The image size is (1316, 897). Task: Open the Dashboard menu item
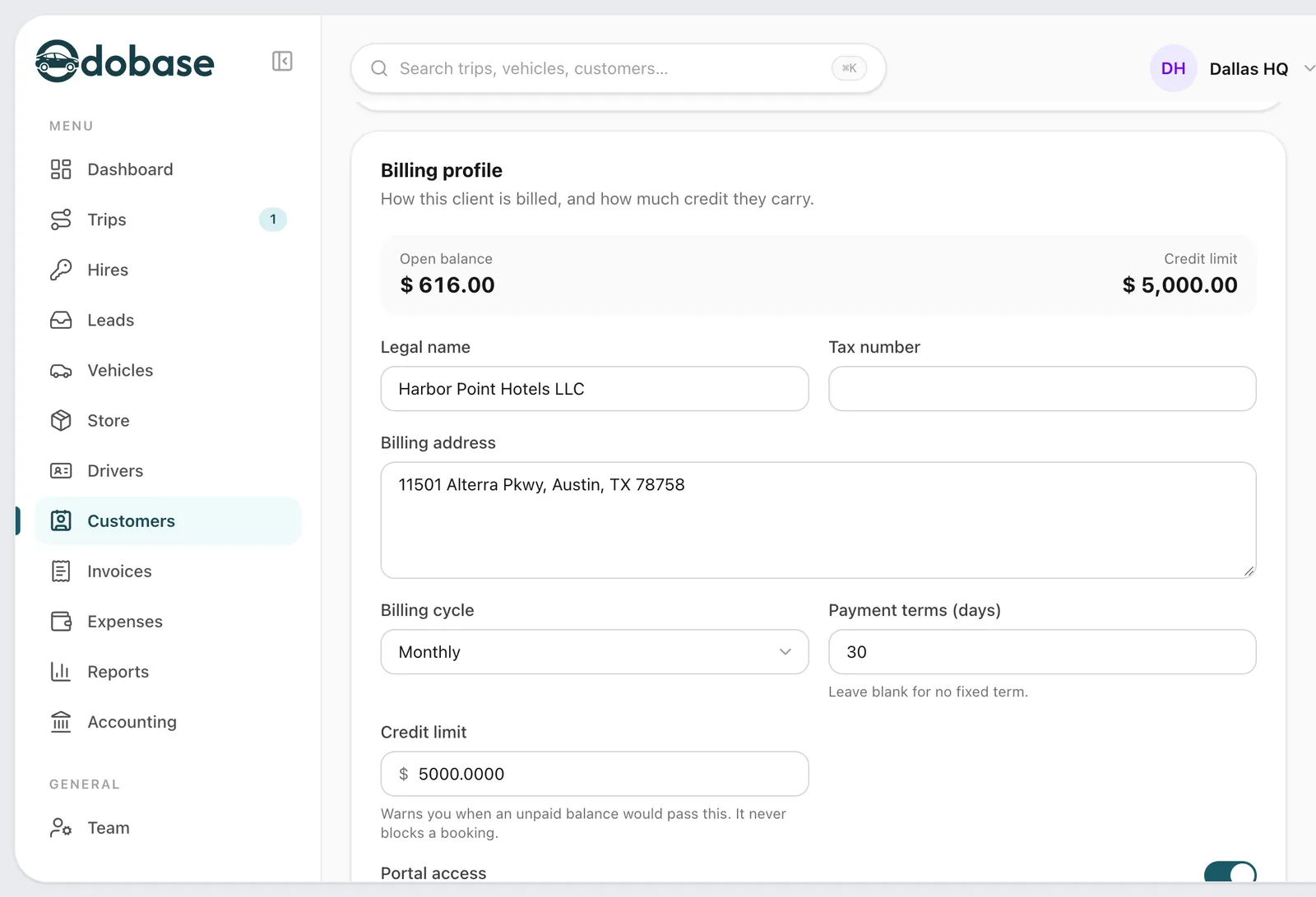coord(168,169)
